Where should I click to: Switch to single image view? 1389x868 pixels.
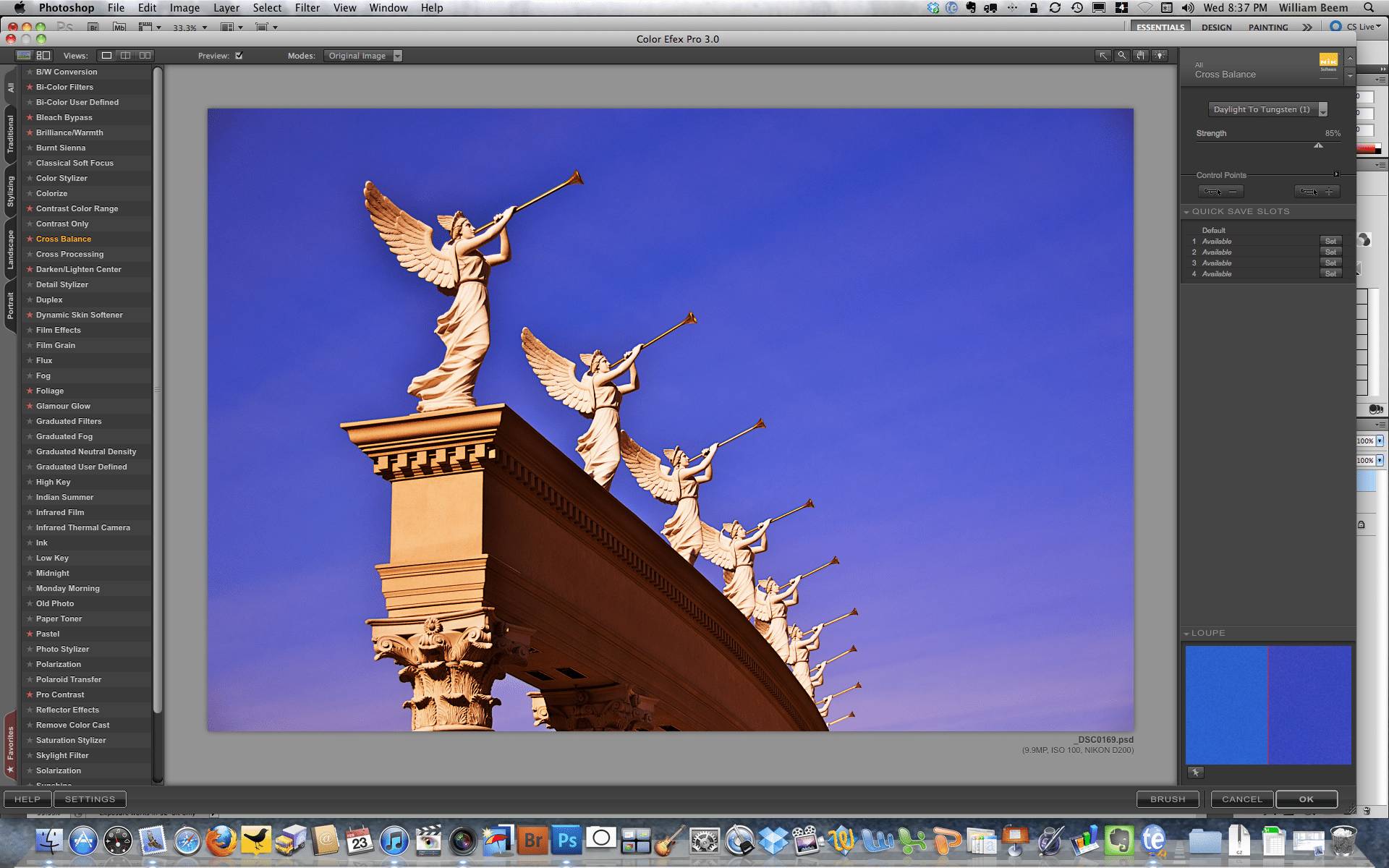pyautogui.click(x=106, y=56)
